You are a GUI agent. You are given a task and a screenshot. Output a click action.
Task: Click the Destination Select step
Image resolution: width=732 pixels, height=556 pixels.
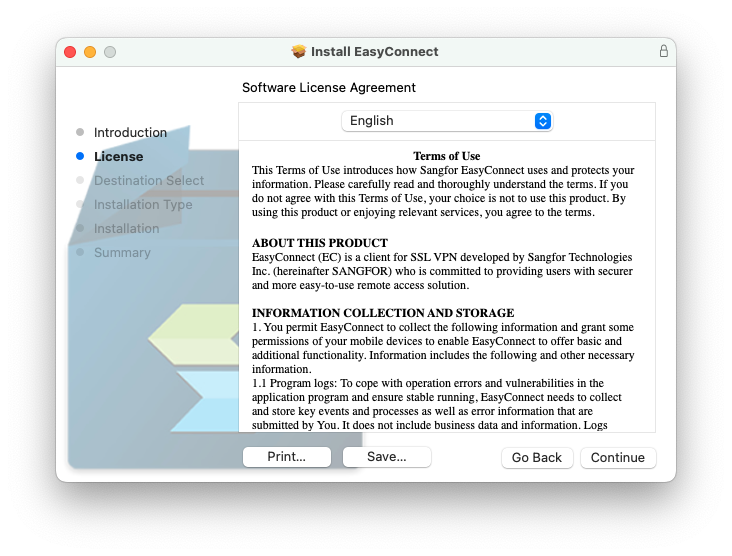click(149, 181)
